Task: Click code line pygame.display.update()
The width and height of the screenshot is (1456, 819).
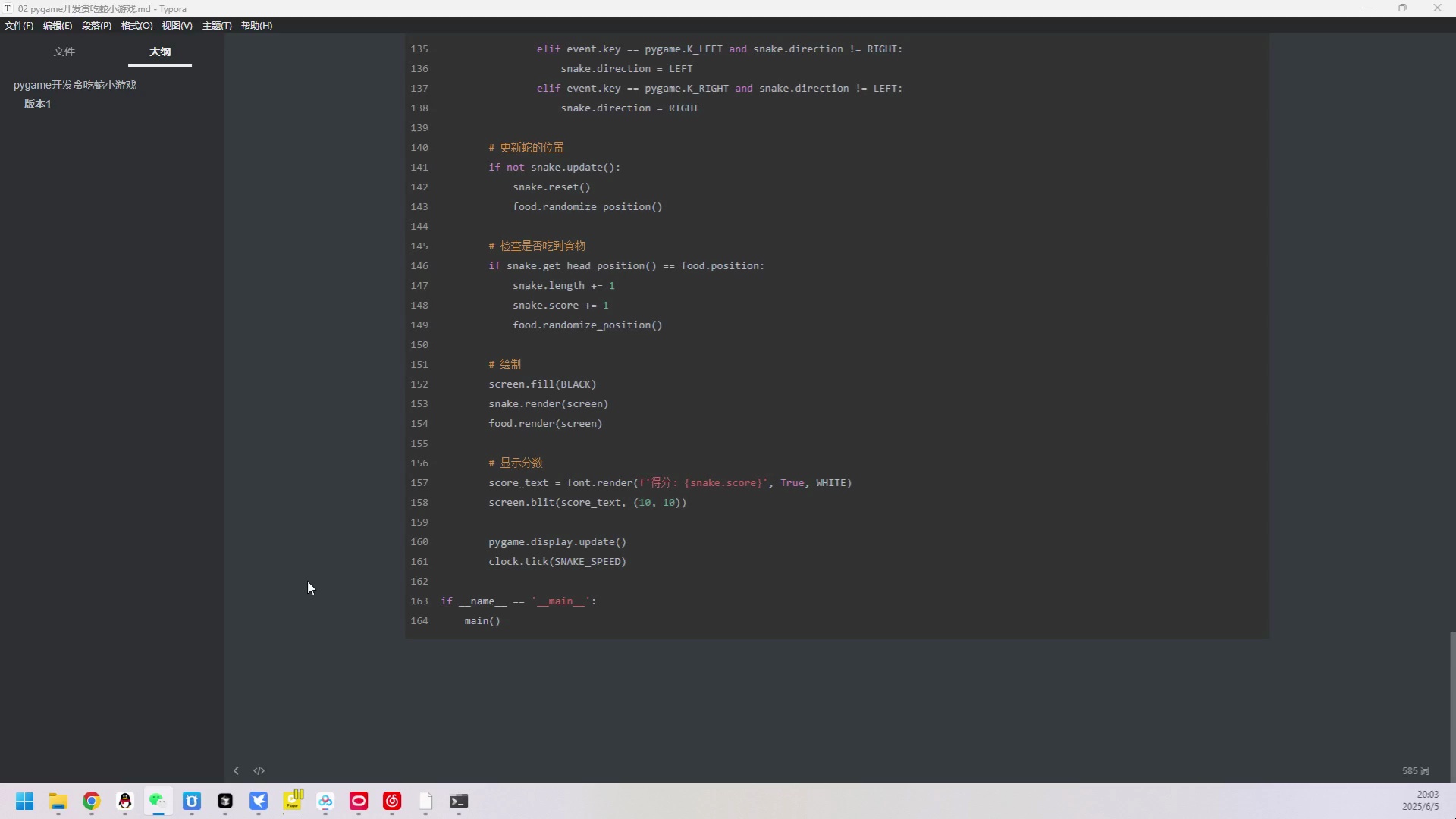Action: click(557, 541)
